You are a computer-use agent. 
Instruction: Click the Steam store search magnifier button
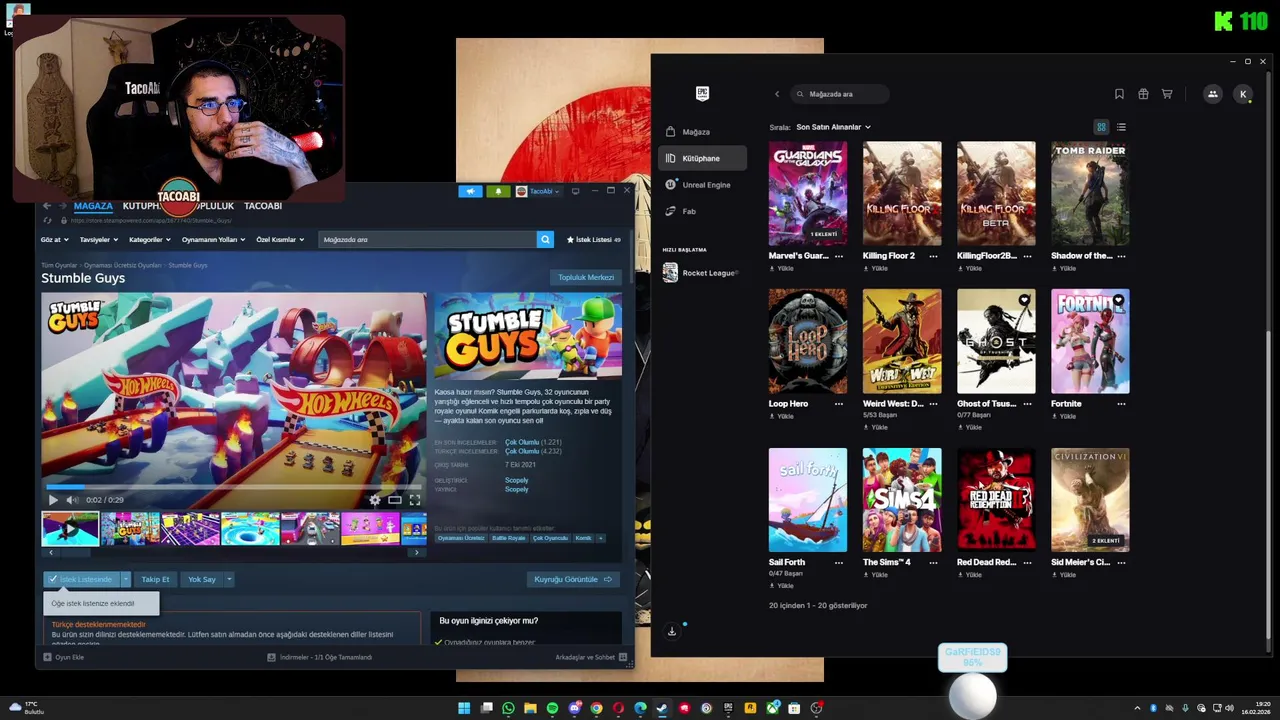(x=545, y=240)
